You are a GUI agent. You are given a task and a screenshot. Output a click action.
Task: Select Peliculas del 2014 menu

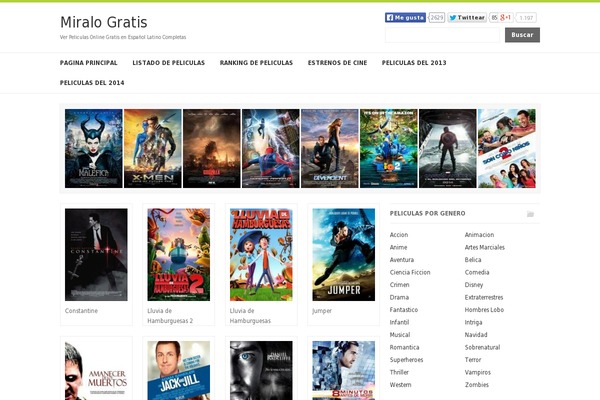pyautogui.click(x=92, y=83)
